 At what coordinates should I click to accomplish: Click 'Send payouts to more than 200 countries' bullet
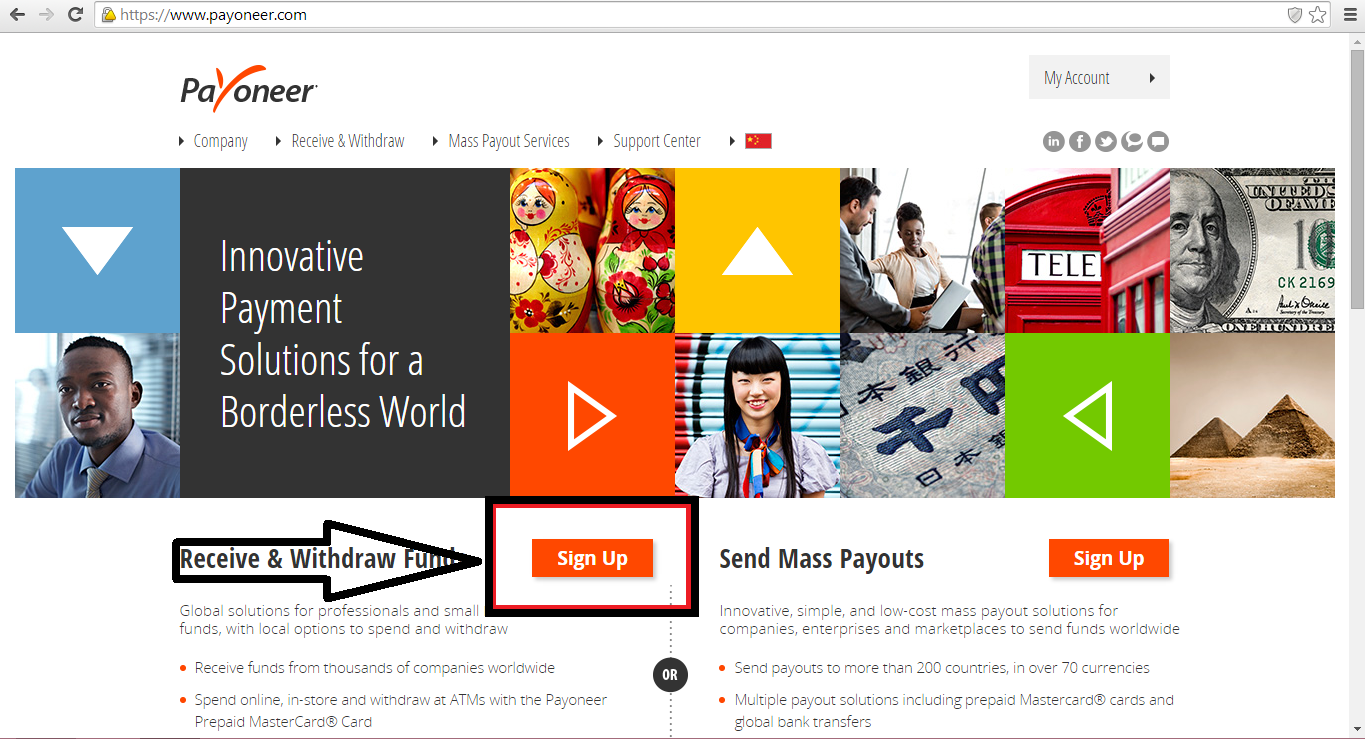(x=942, y=667)
